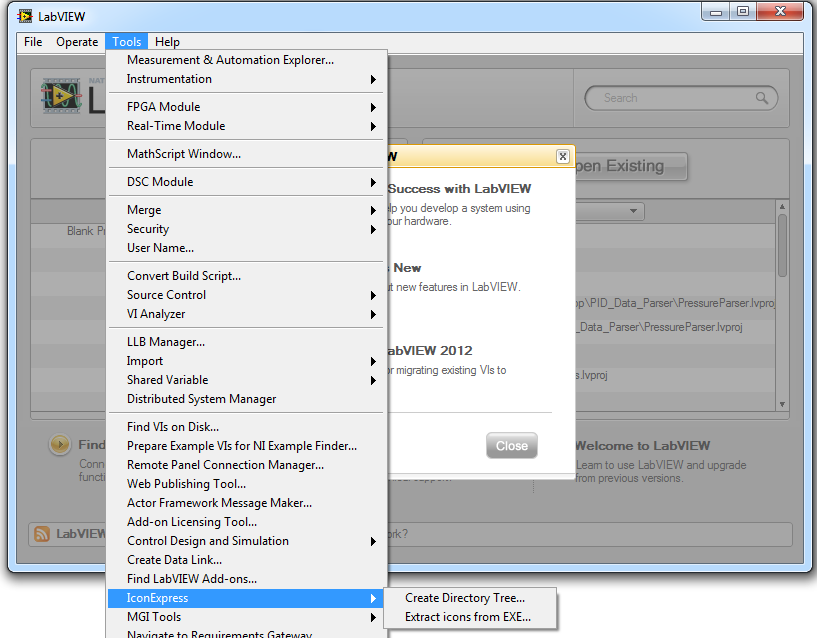The width and height of the screenshot is (817, 638).
Task: Maximize the LabVIEW window
Action: [x=742, y=12]
